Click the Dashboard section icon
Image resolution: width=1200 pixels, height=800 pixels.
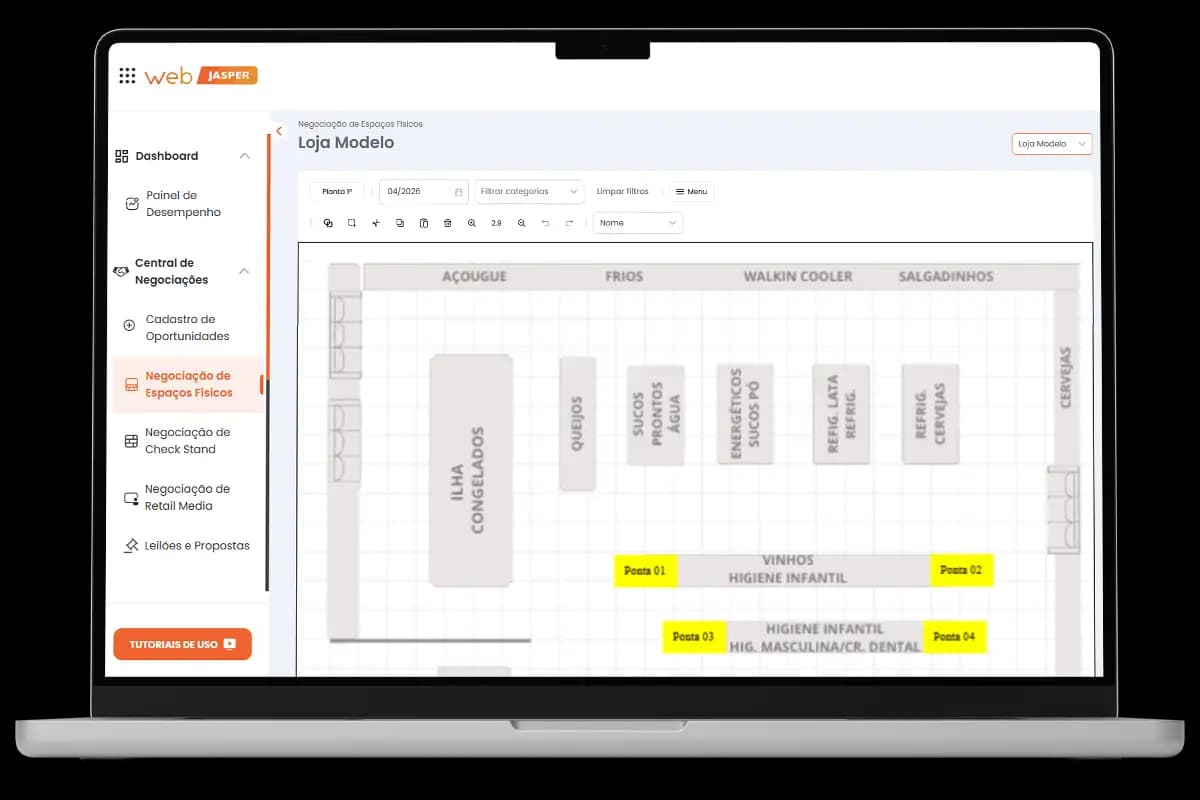[122, 156]
